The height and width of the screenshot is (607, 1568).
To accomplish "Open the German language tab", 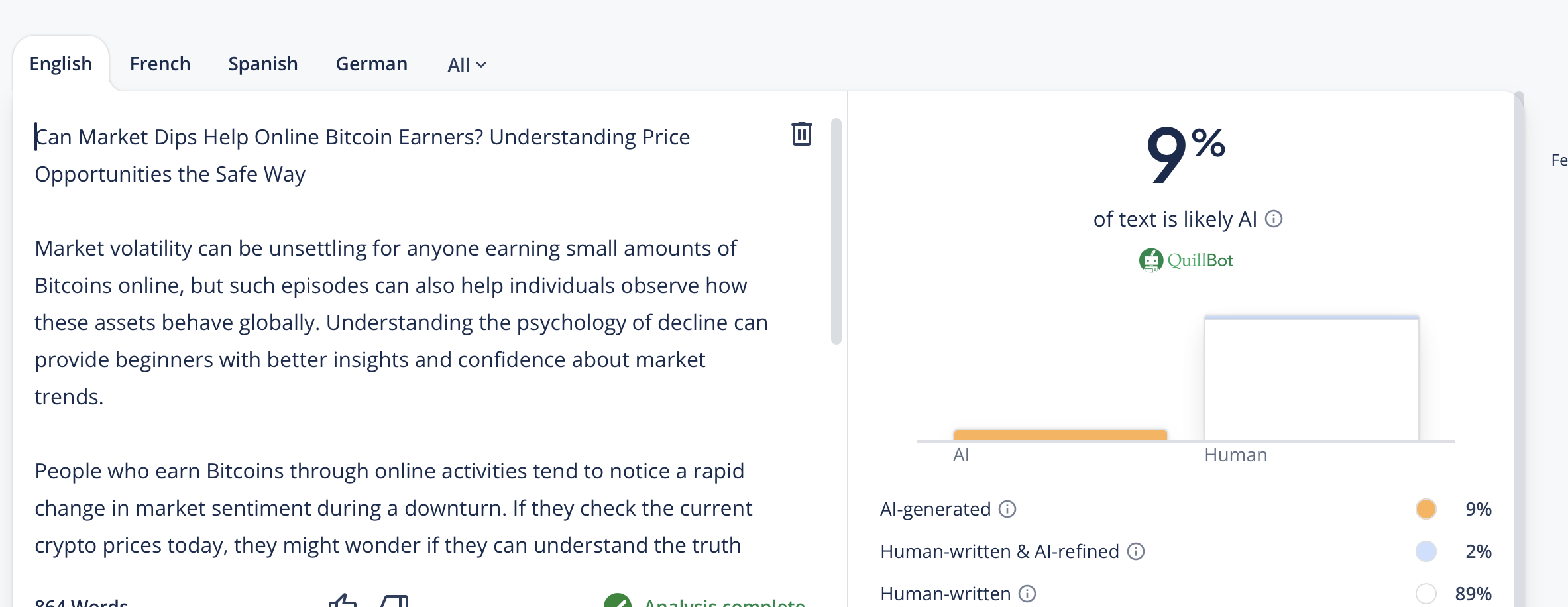I will (372, 64).
